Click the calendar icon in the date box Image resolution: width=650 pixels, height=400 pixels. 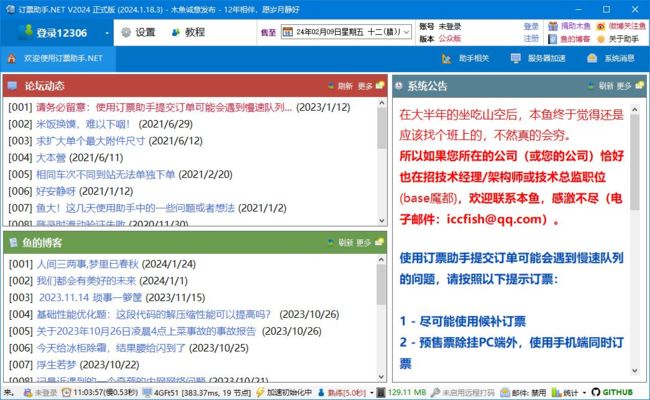point(288,32)
